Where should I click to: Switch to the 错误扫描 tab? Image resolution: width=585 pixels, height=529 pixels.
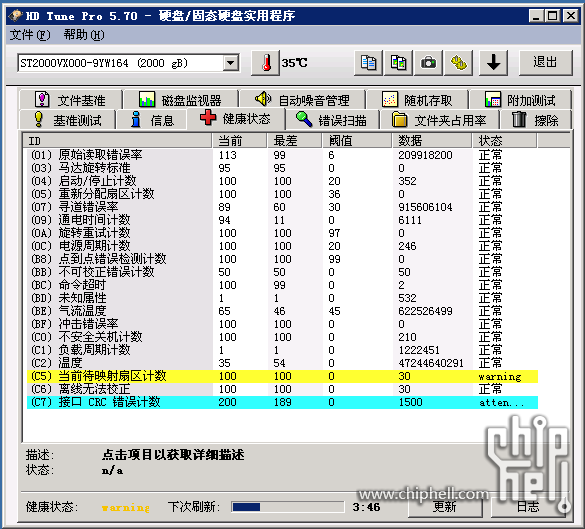click(332, 120)
